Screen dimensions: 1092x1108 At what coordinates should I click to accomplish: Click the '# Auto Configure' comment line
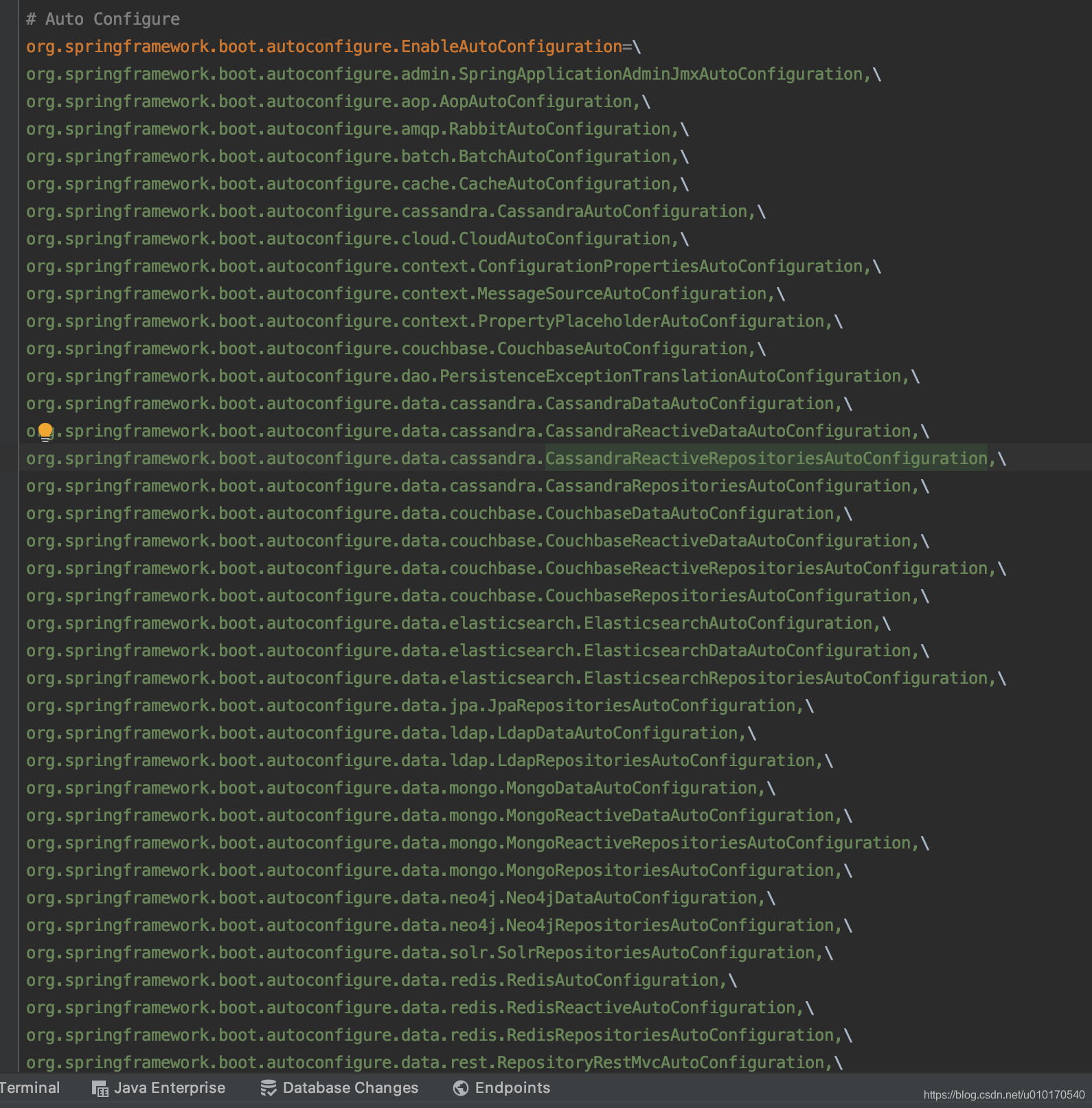[103, 19]
